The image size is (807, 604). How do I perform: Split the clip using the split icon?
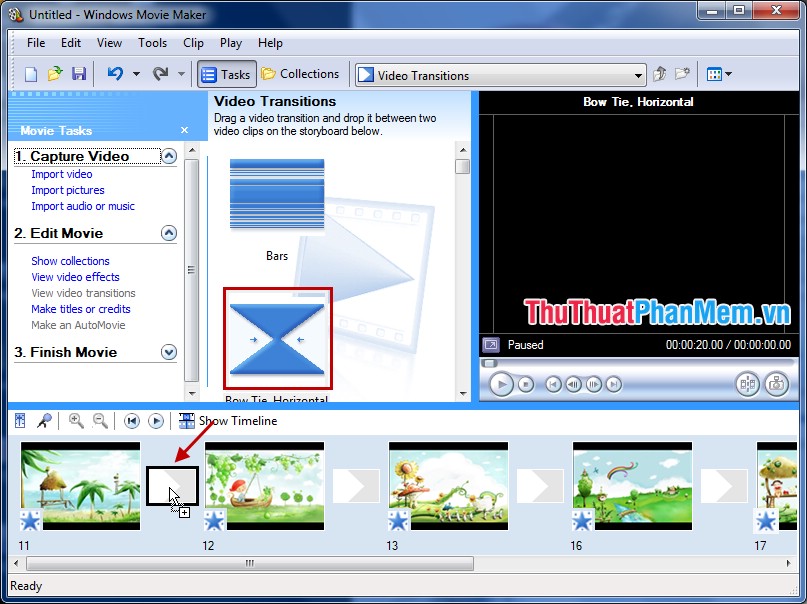coord(748,383)
